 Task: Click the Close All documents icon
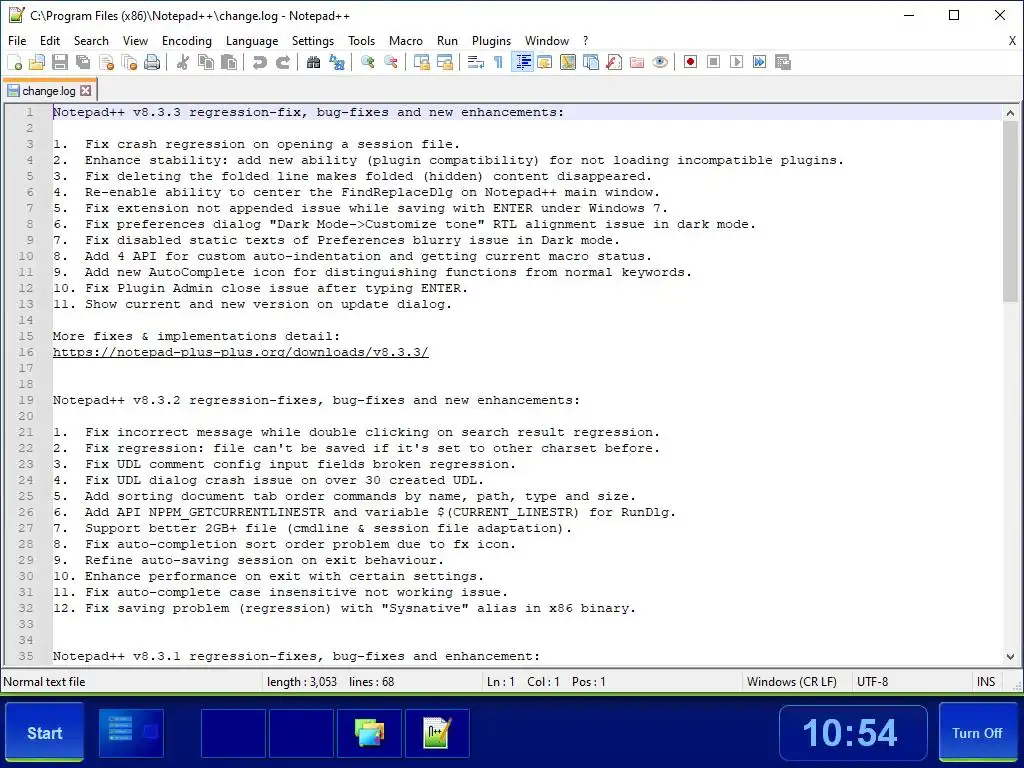click(129, 62)
